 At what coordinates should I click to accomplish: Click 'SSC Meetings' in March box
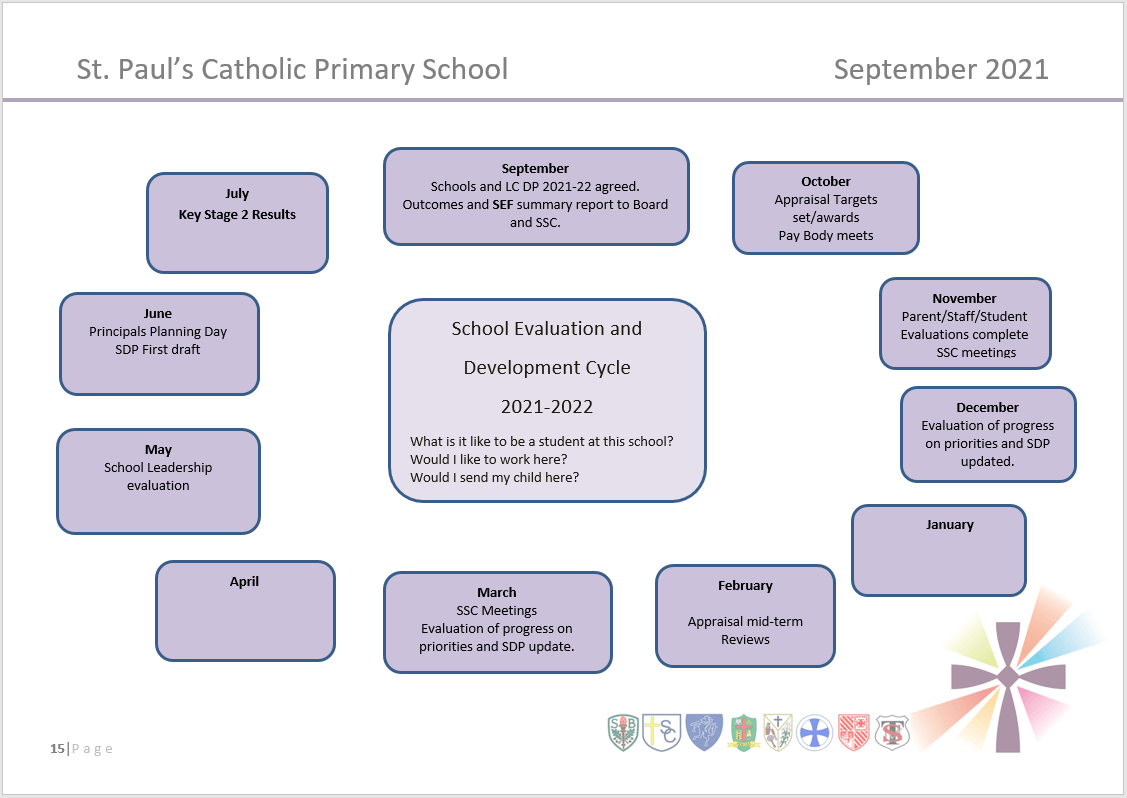coord(497,610)
